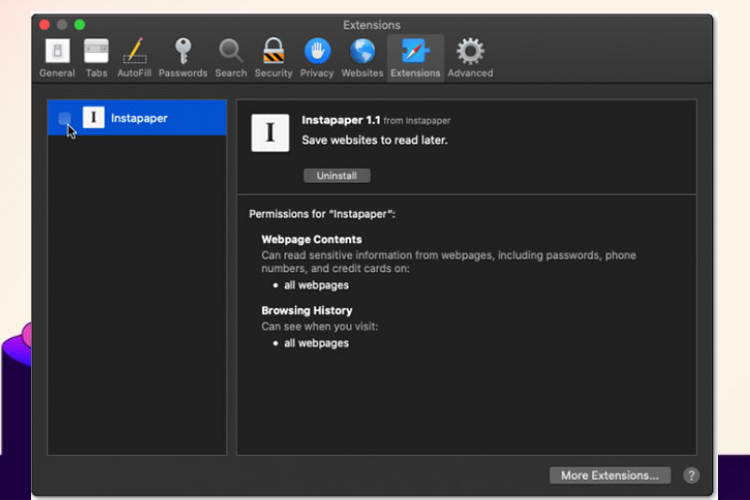
Task: Click the small Instapaper icon in the list
Action: tap(93, 117)
